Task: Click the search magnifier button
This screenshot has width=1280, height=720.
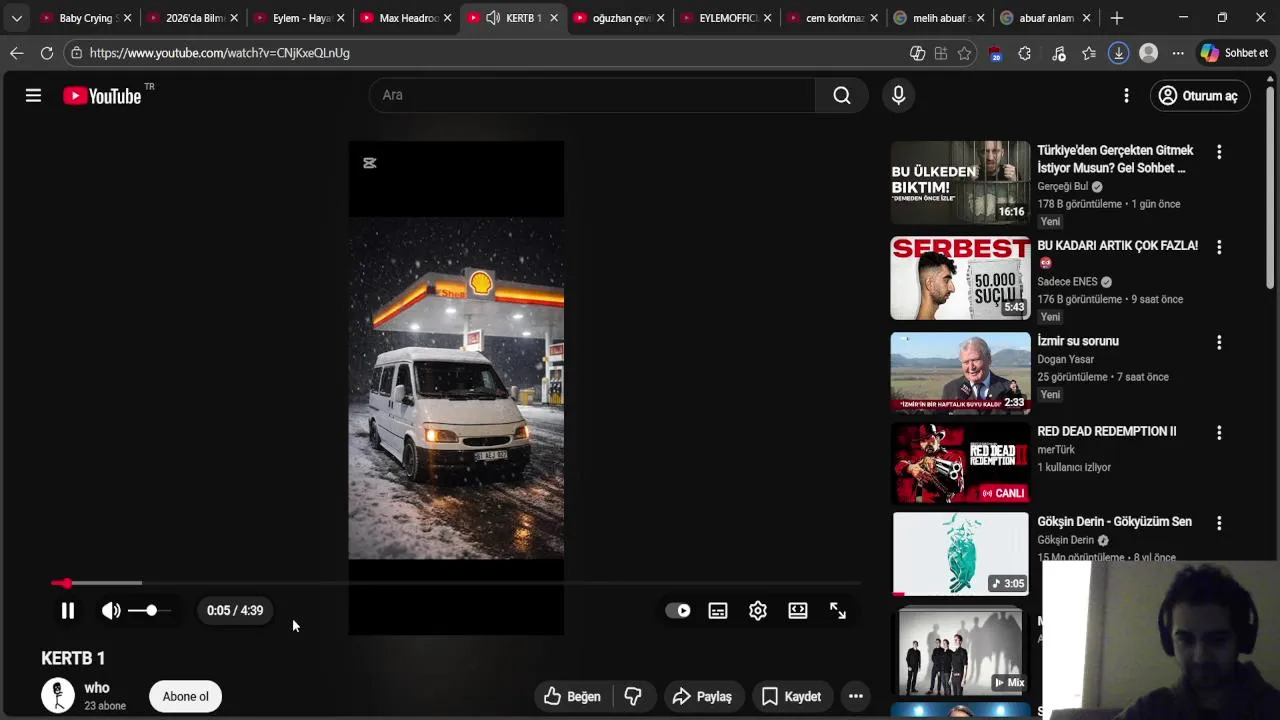Action: [842, 95]
